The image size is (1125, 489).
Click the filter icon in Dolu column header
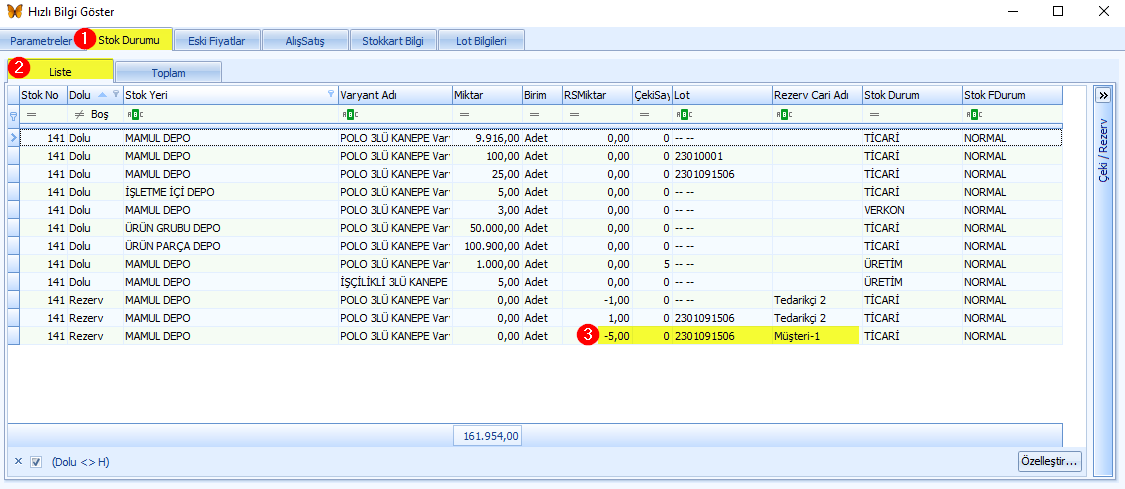[116, 94]
